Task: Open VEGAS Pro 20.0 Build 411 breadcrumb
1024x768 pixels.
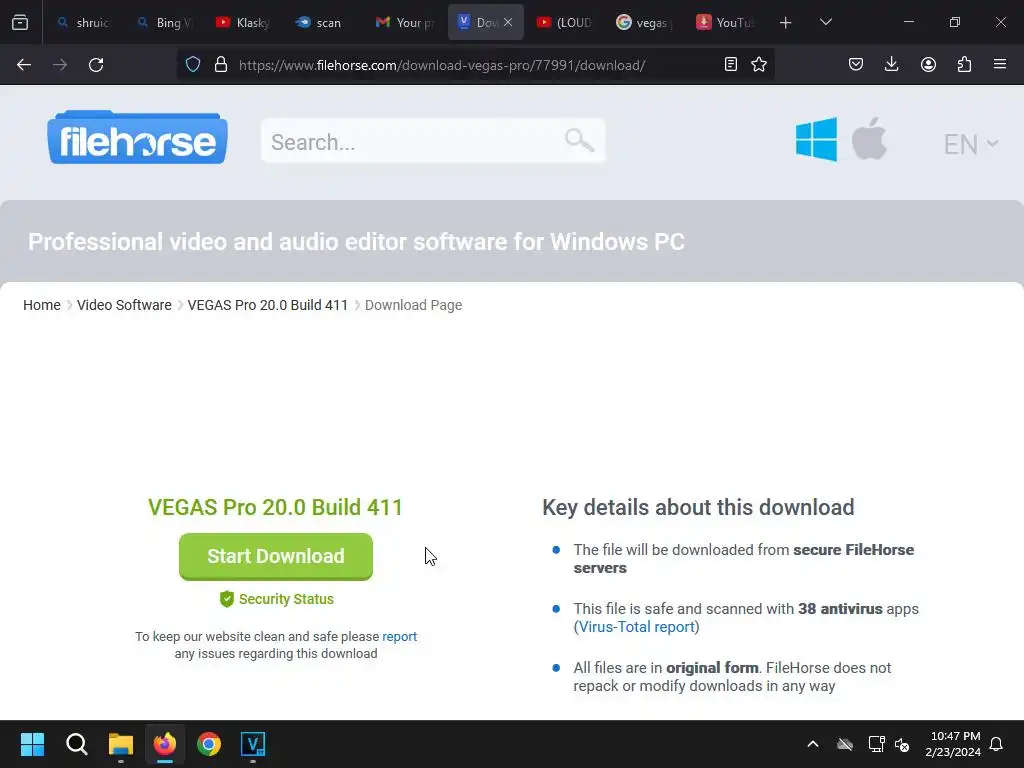Action: 268,305
